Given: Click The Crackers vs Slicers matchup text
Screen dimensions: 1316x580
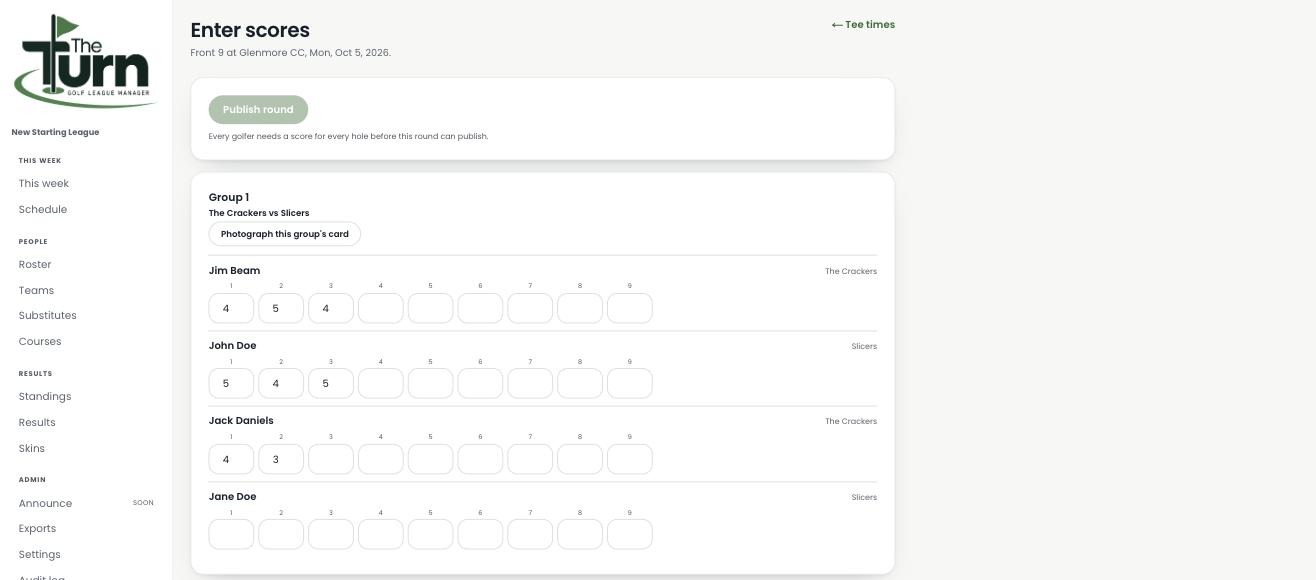Looking at the screenshot, I should coord(259,213).
